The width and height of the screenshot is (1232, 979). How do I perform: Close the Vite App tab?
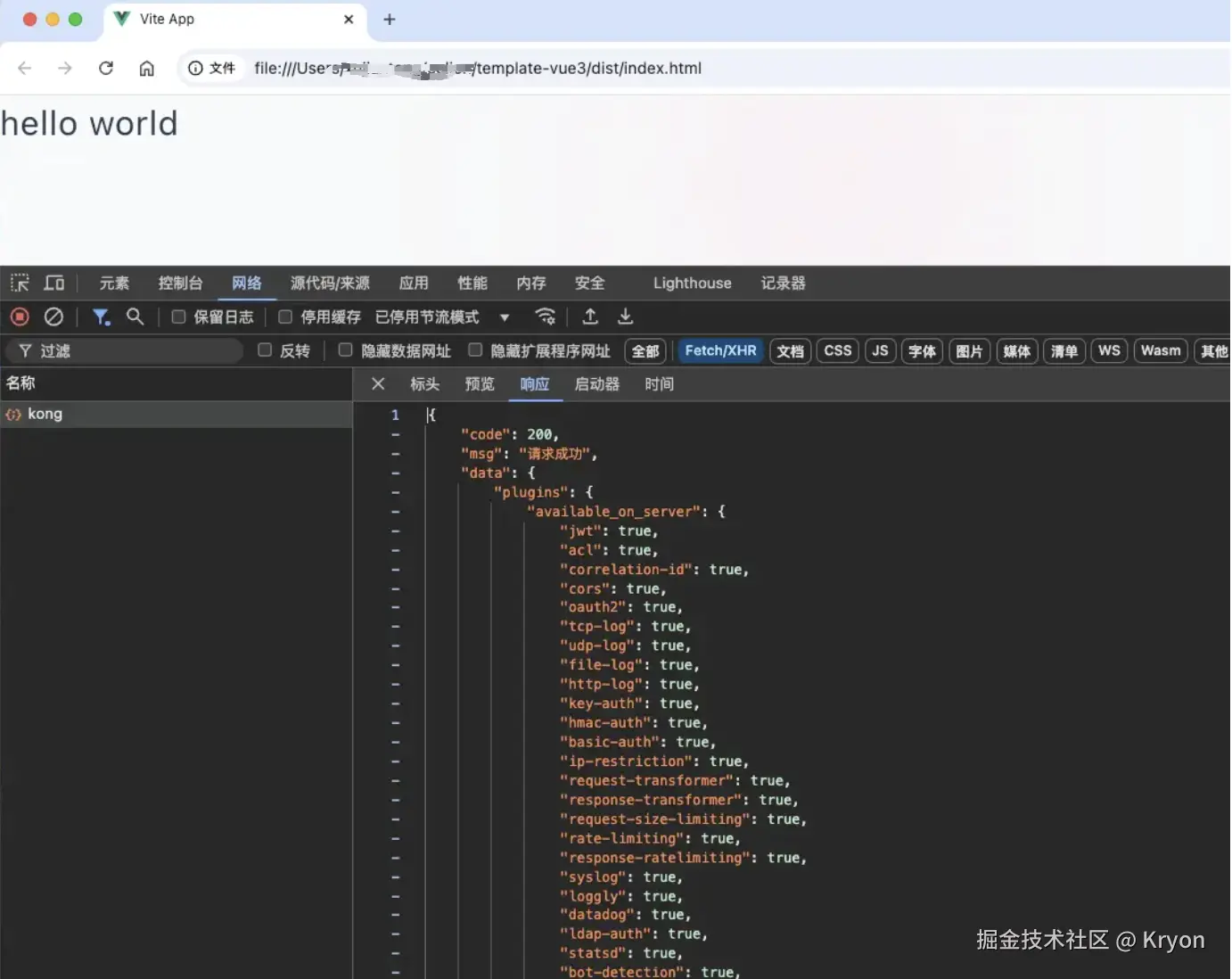[x=349, y=19]
